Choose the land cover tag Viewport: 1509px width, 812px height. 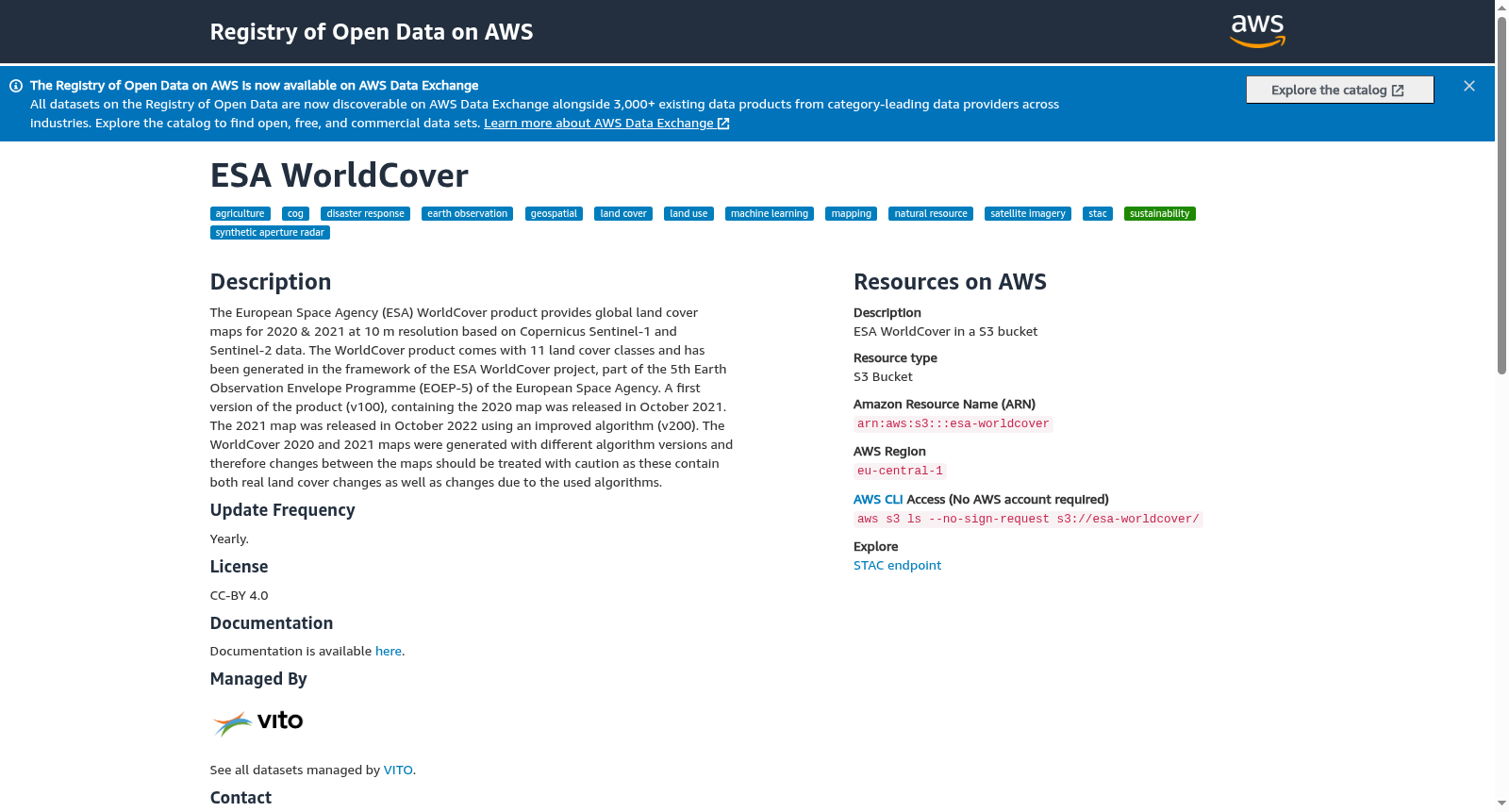coord(623,214)
